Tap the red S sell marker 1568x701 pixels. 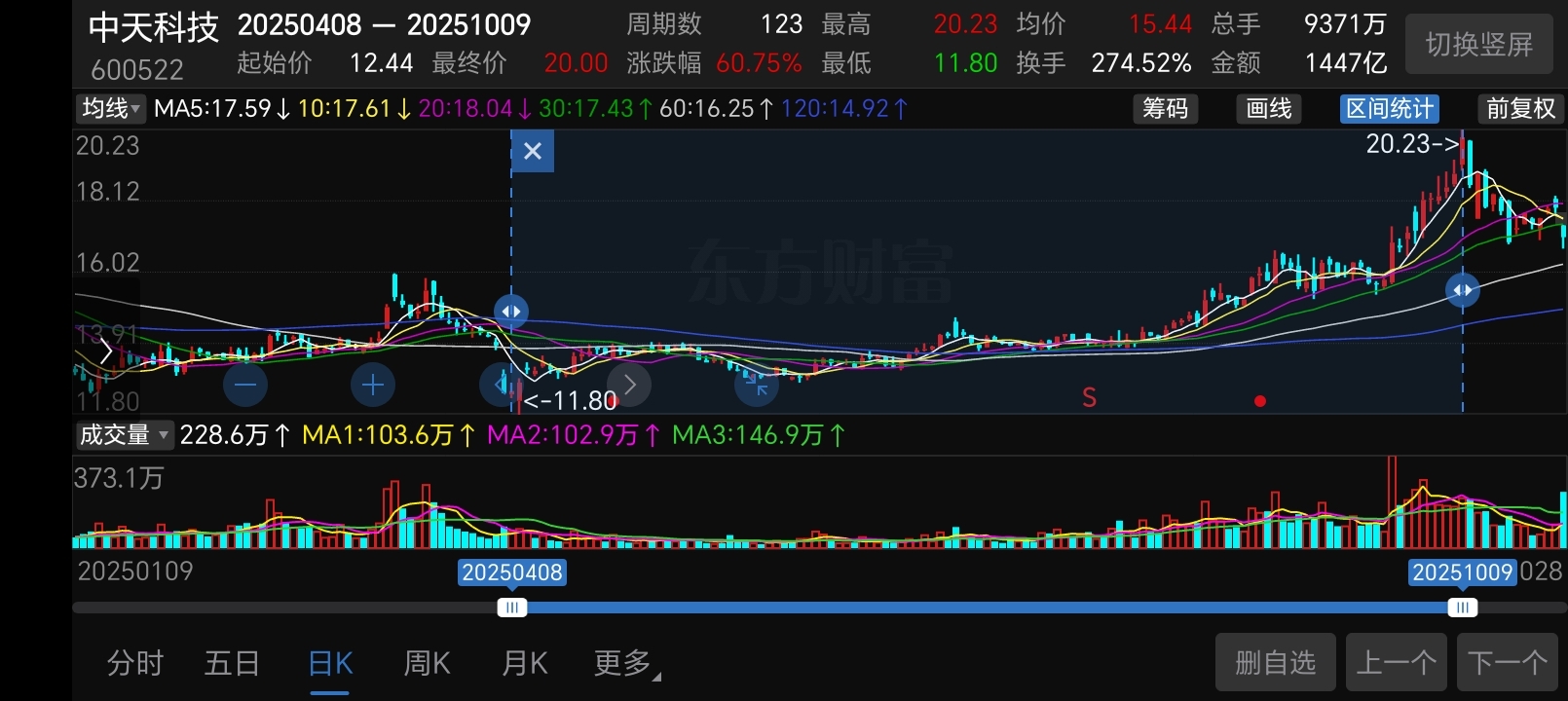1089,397
